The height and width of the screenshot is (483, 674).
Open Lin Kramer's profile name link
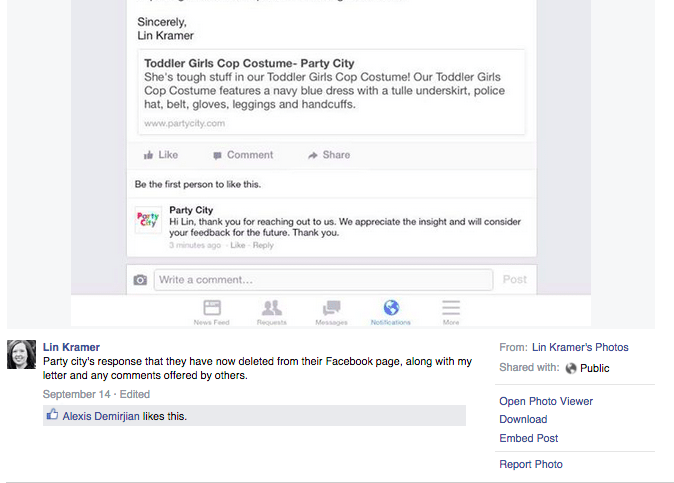(71, 347)
